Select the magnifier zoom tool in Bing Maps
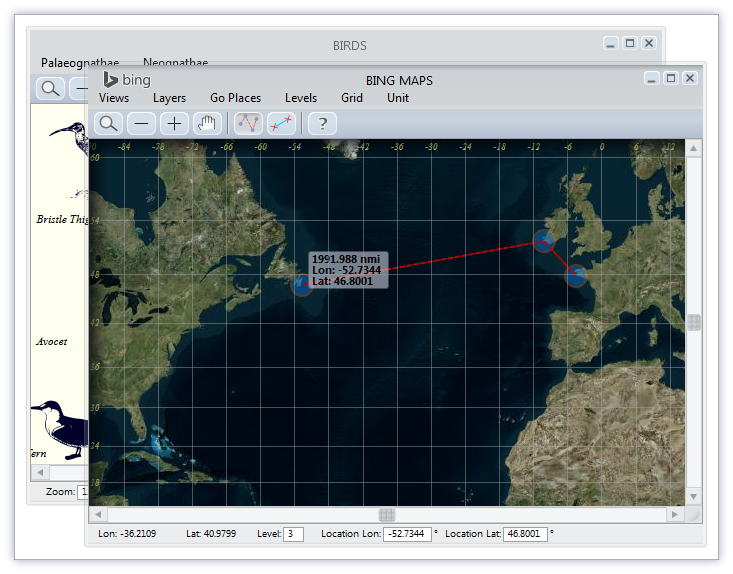 tap(108, 124)
